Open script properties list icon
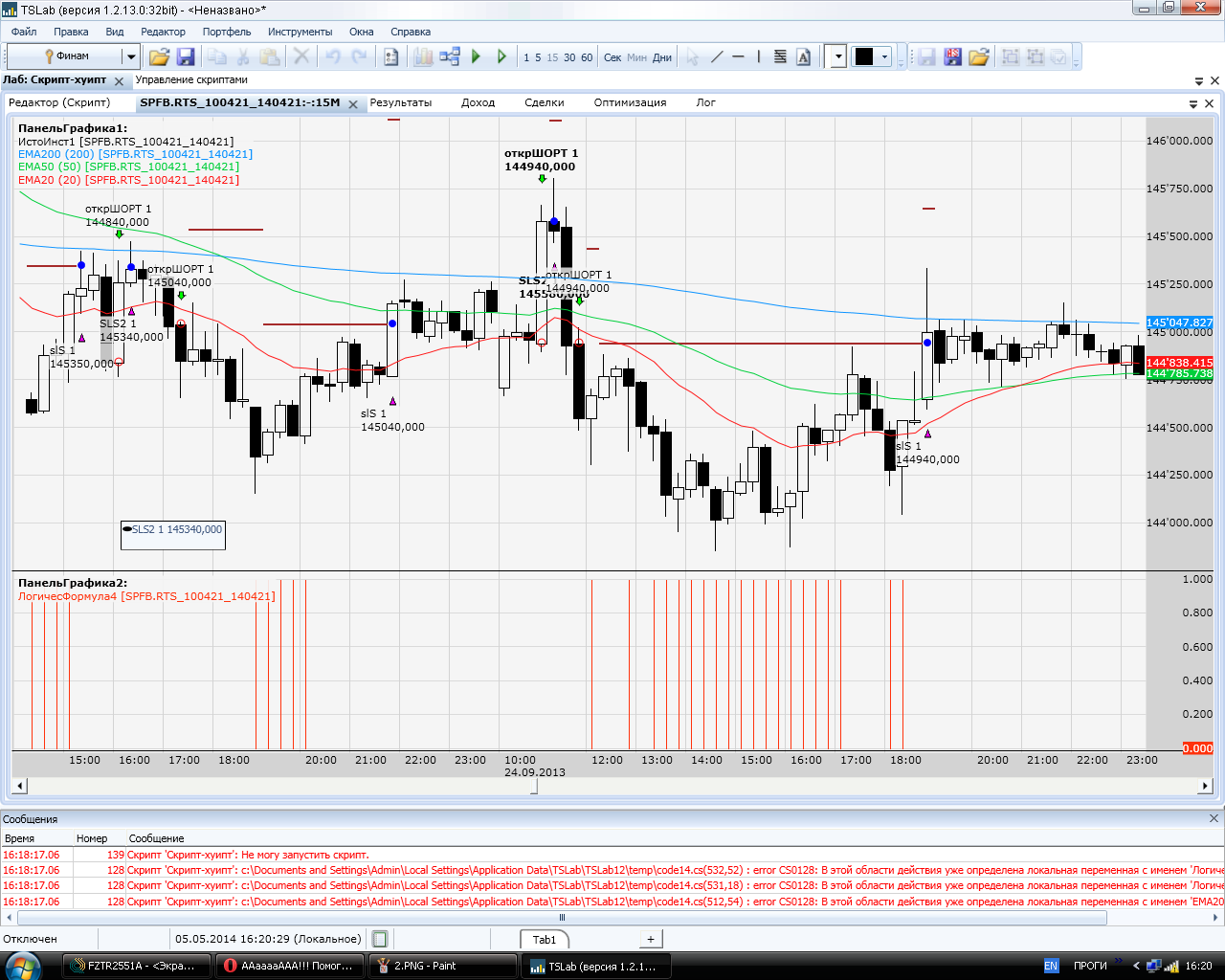Viewport: 1225px width, 980px height. tap(390, 57)
